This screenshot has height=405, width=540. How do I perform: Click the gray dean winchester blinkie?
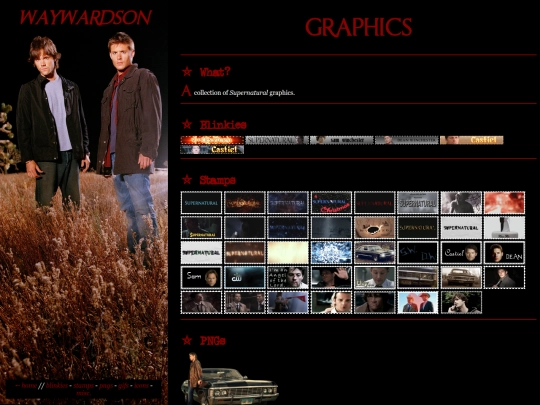coord(406,140)
